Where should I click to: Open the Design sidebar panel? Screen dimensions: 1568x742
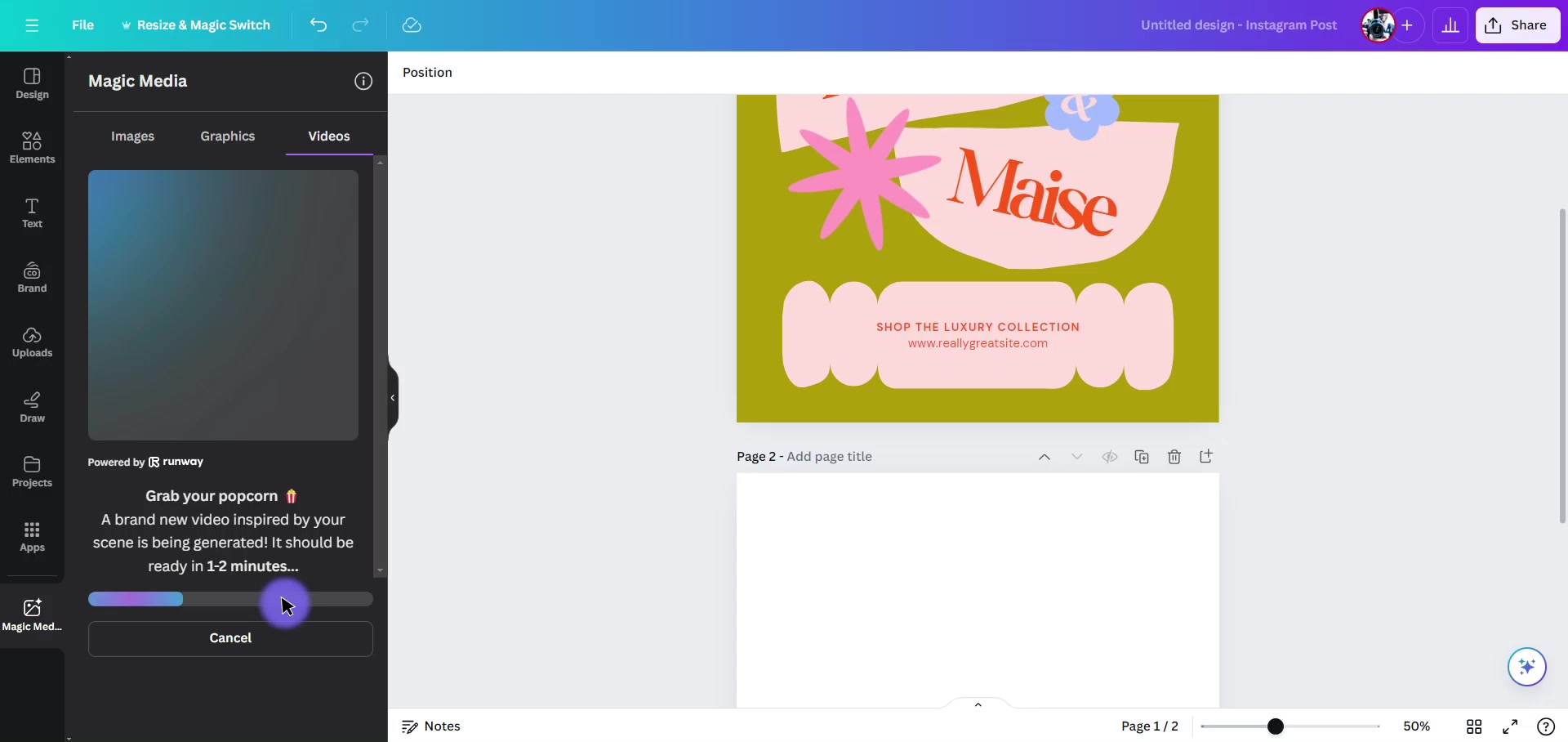[32, 84]
